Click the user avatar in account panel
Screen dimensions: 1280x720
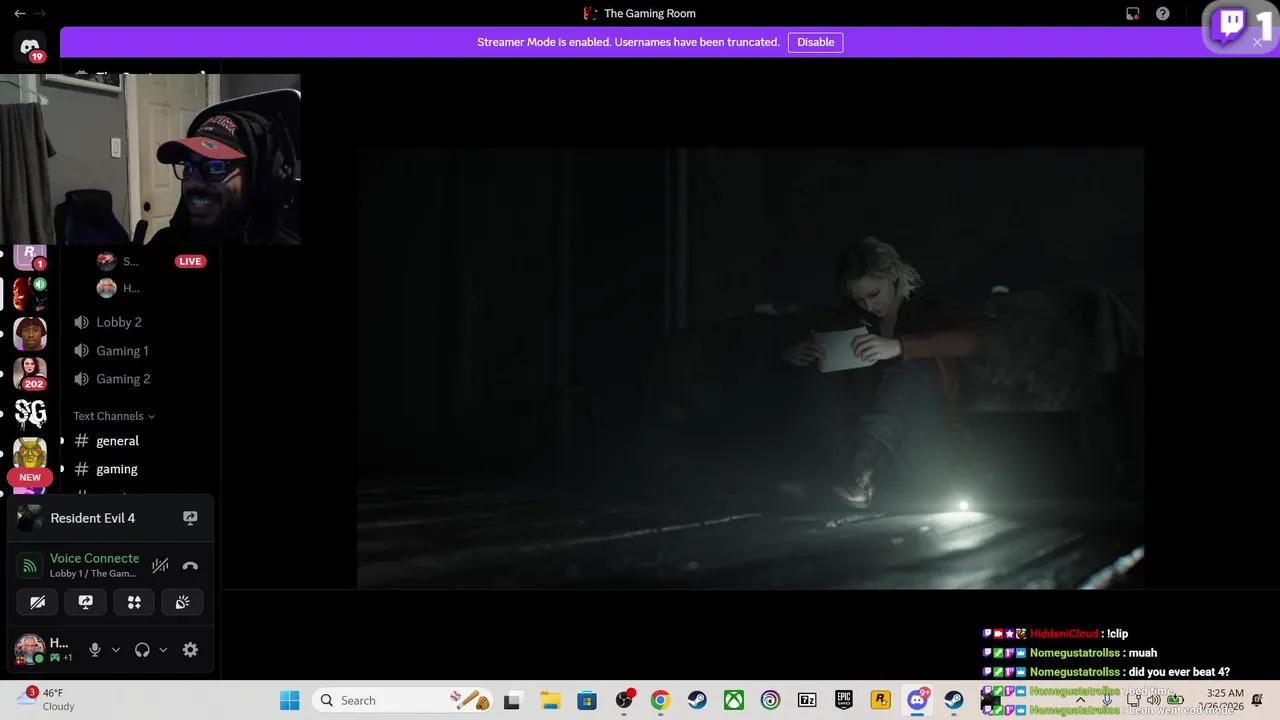point(29,649)
